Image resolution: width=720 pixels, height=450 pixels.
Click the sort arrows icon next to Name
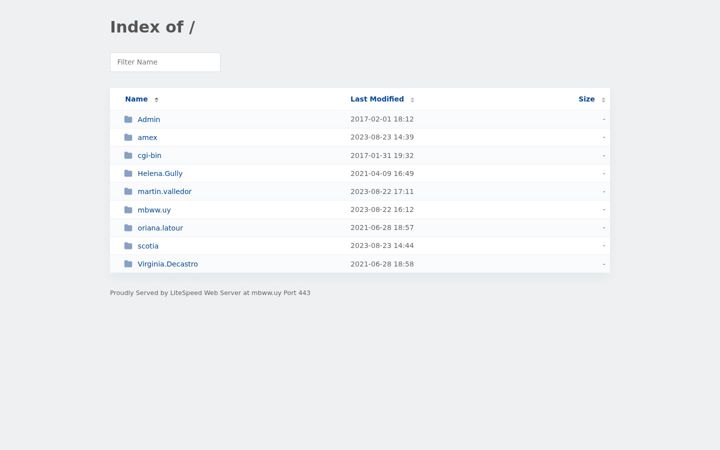point(156,100)
